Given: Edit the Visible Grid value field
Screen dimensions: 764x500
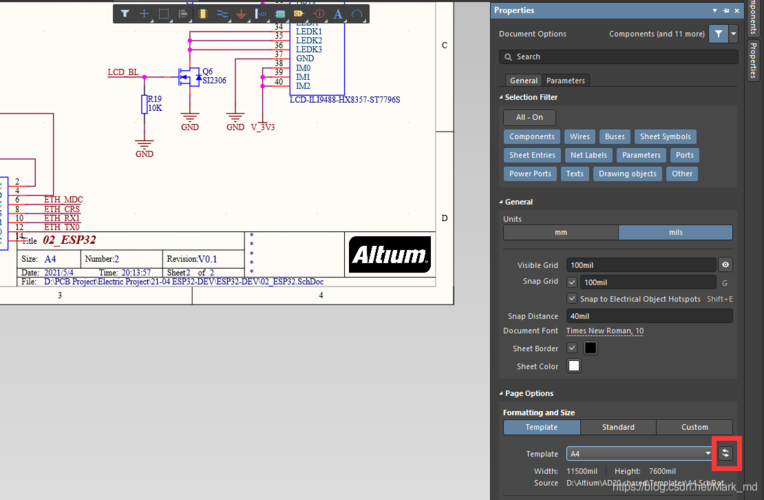Looking at the screenshot, I should point(641,265).
